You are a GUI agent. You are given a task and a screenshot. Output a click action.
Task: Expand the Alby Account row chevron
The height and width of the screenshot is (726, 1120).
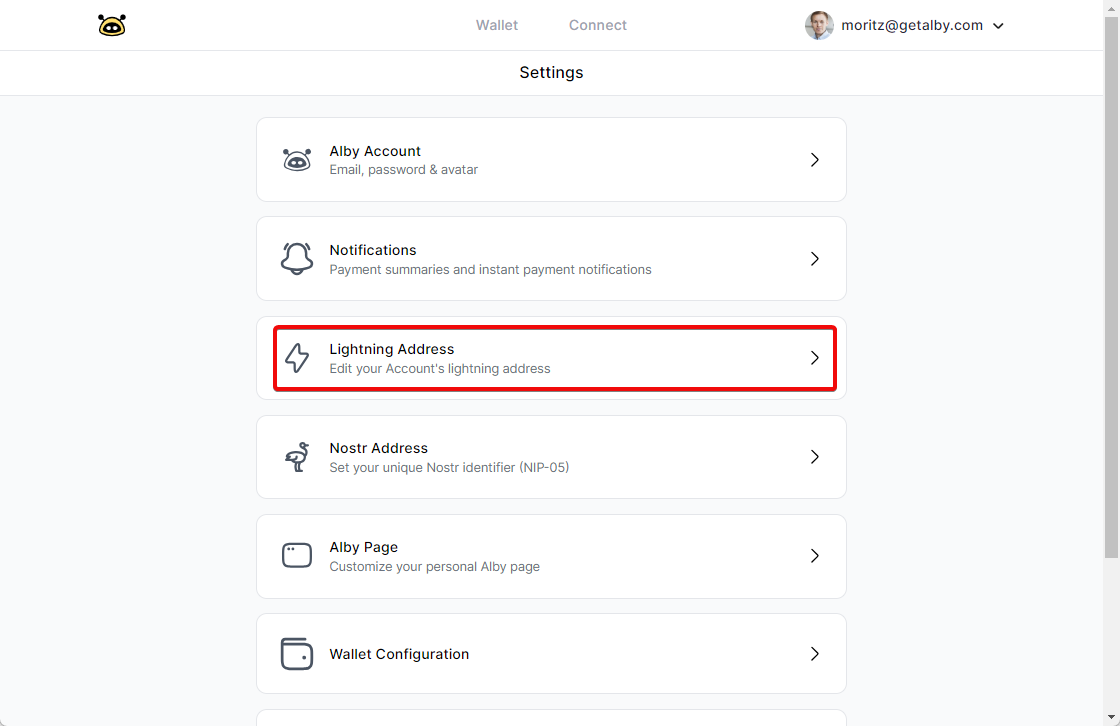[814, 160]
